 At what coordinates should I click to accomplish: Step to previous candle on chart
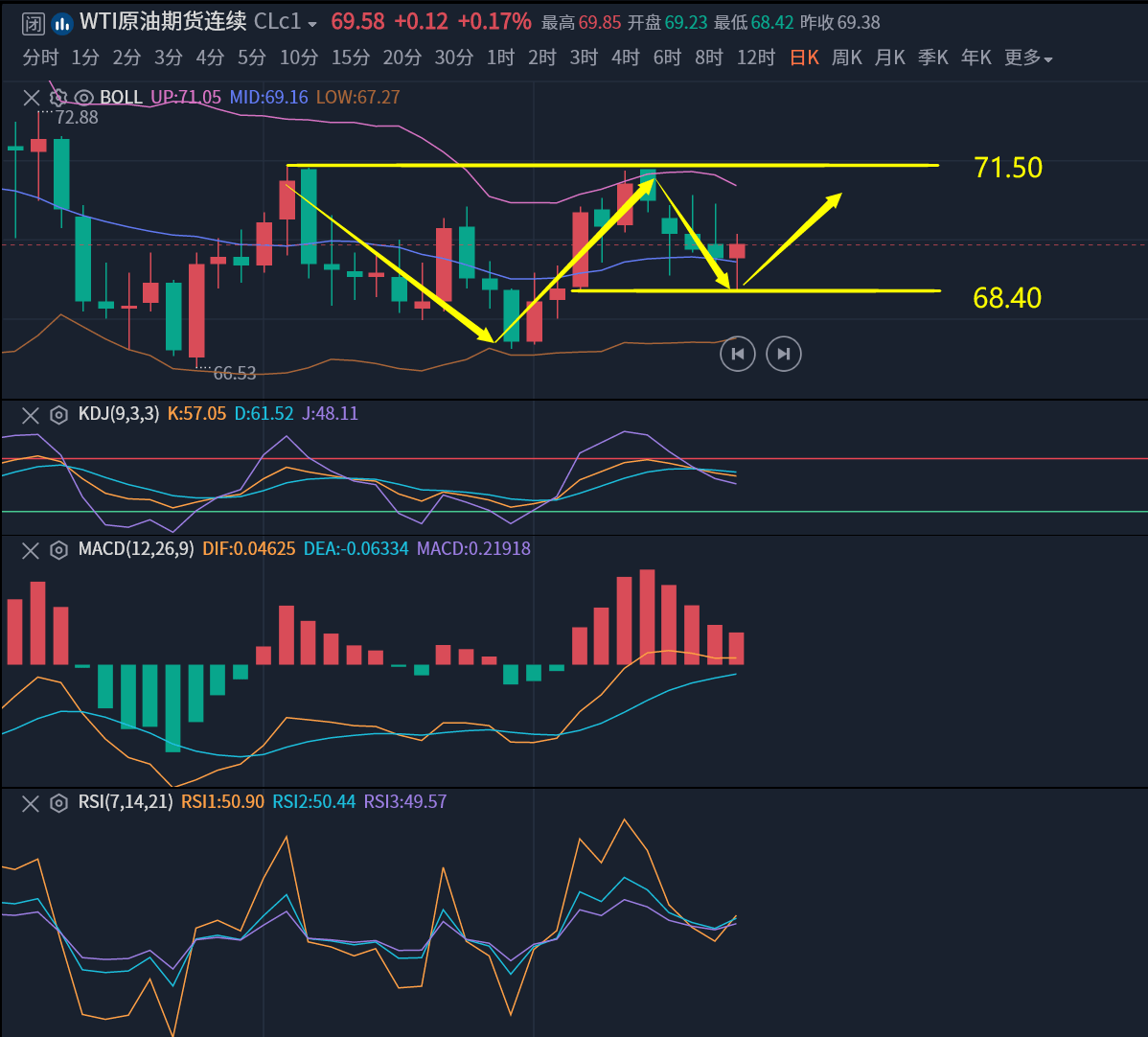click(x=737, y=355)
